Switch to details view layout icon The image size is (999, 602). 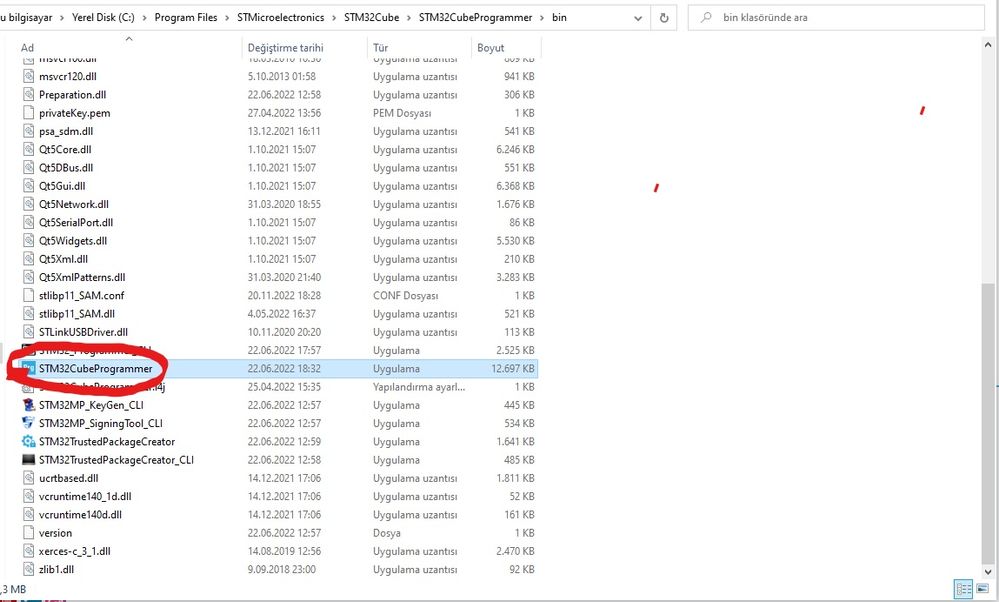[x=963, y=589]
